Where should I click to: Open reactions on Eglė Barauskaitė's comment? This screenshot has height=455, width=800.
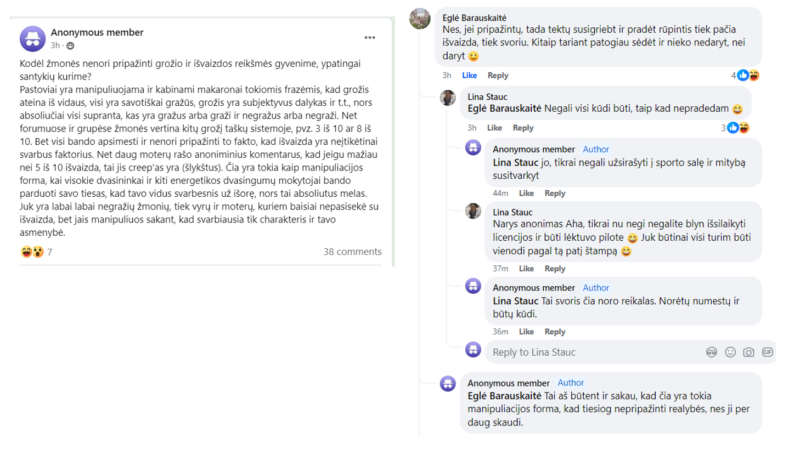pyautogui.click(x=746, y=75)
